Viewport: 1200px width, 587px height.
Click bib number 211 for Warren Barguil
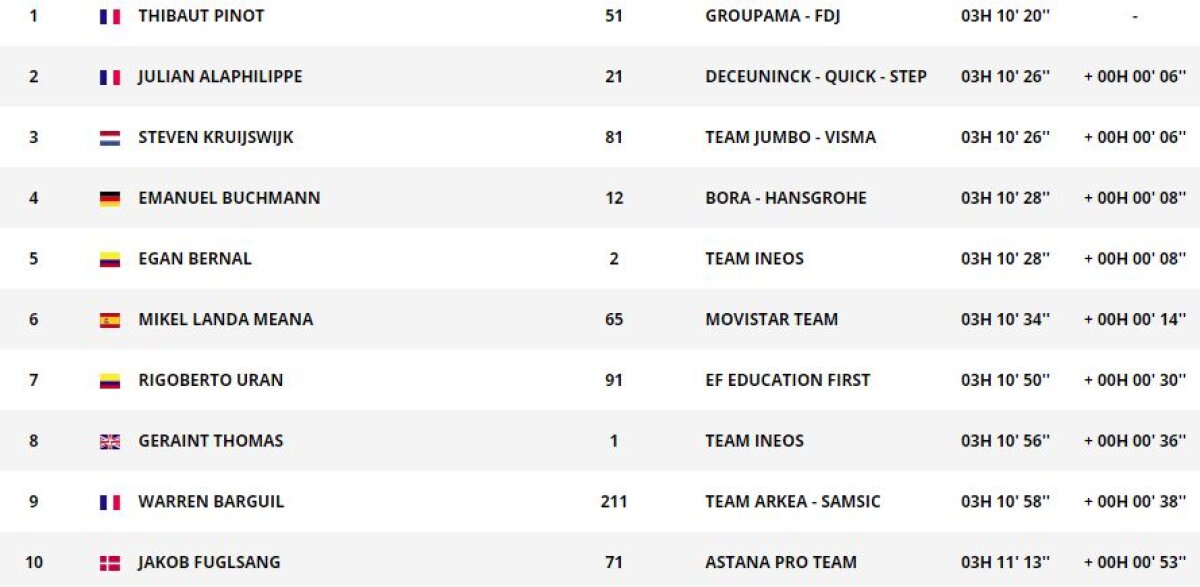point(614,501)
